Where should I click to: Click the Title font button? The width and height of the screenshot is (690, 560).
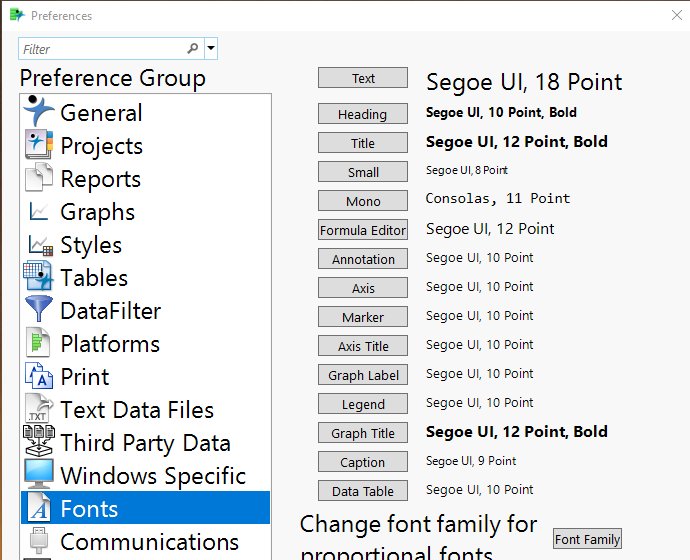pos(363,143)
